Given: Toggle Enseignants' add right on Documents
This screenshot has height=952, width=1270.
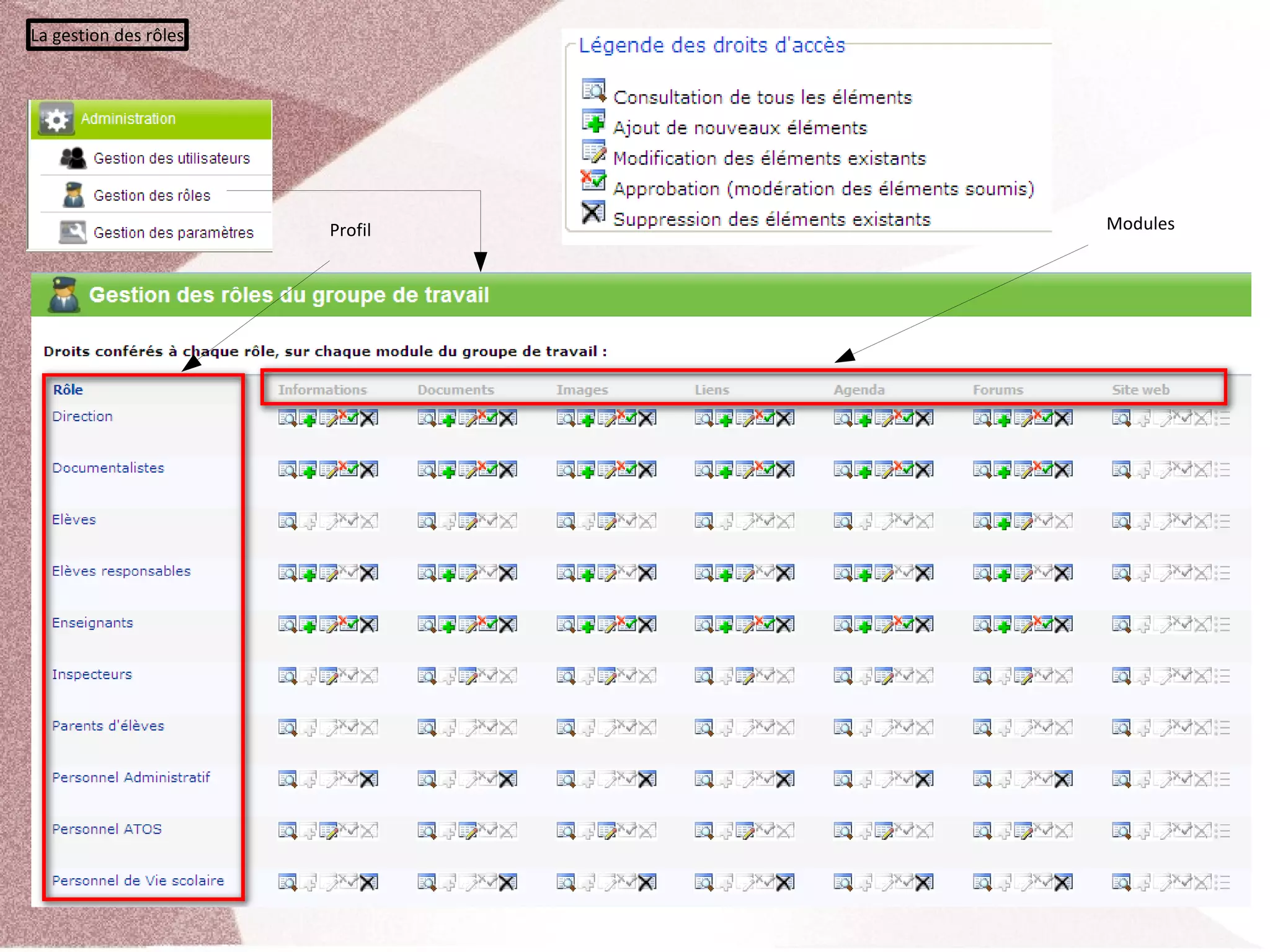Looking at the screenshot, I should 447,625.
